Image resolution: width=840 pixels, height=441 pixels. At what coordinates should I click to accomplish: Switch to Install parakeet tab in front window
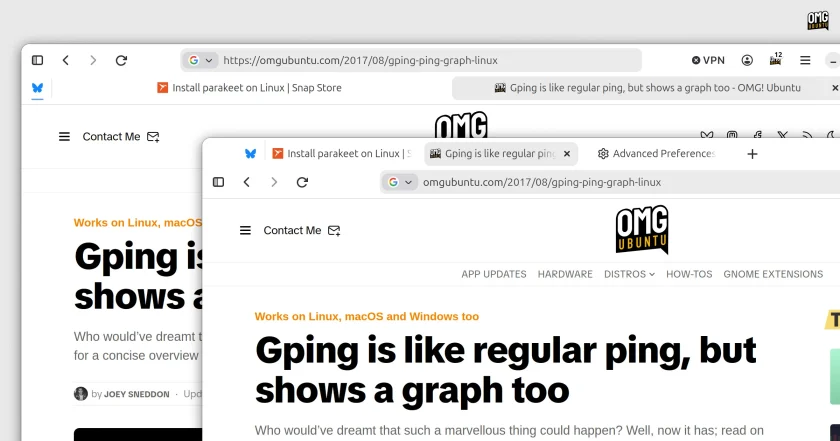click(342, 154)
